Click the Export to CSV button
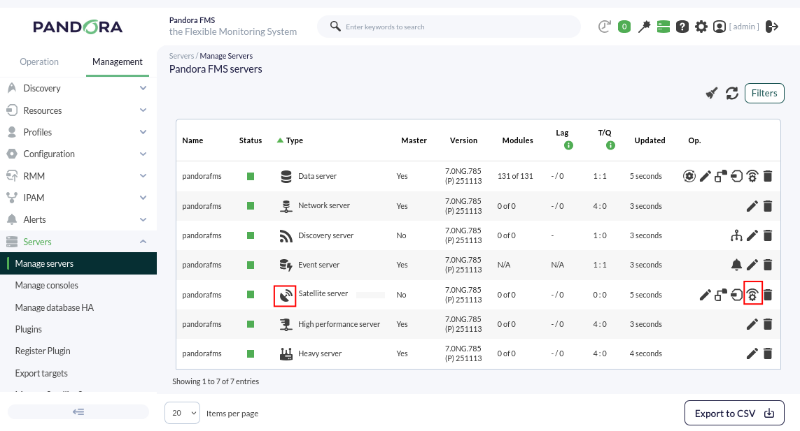 [734, 413]
